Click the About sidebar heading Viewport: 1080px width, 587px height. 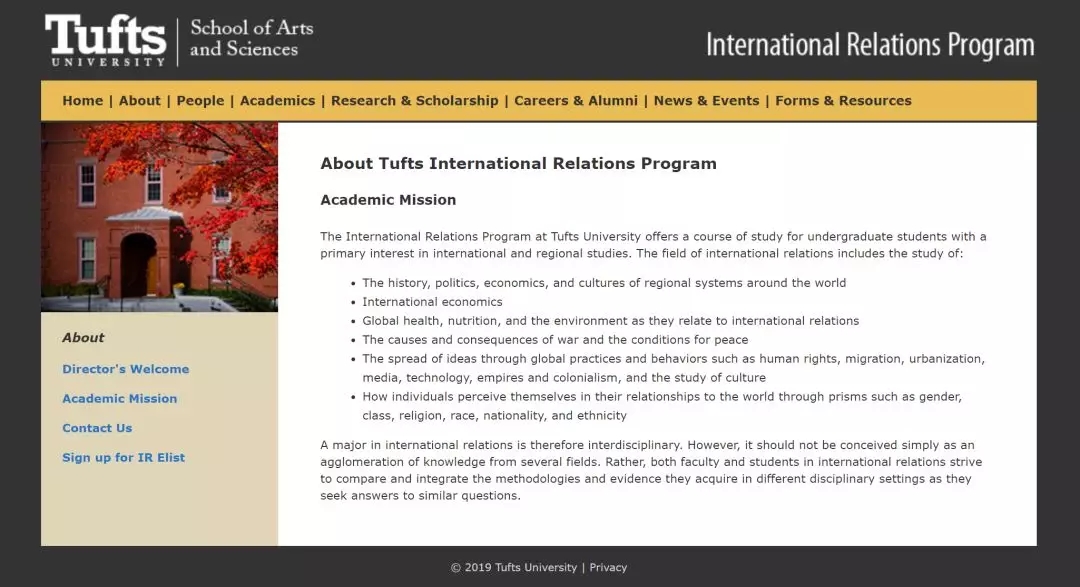(83, 338)
